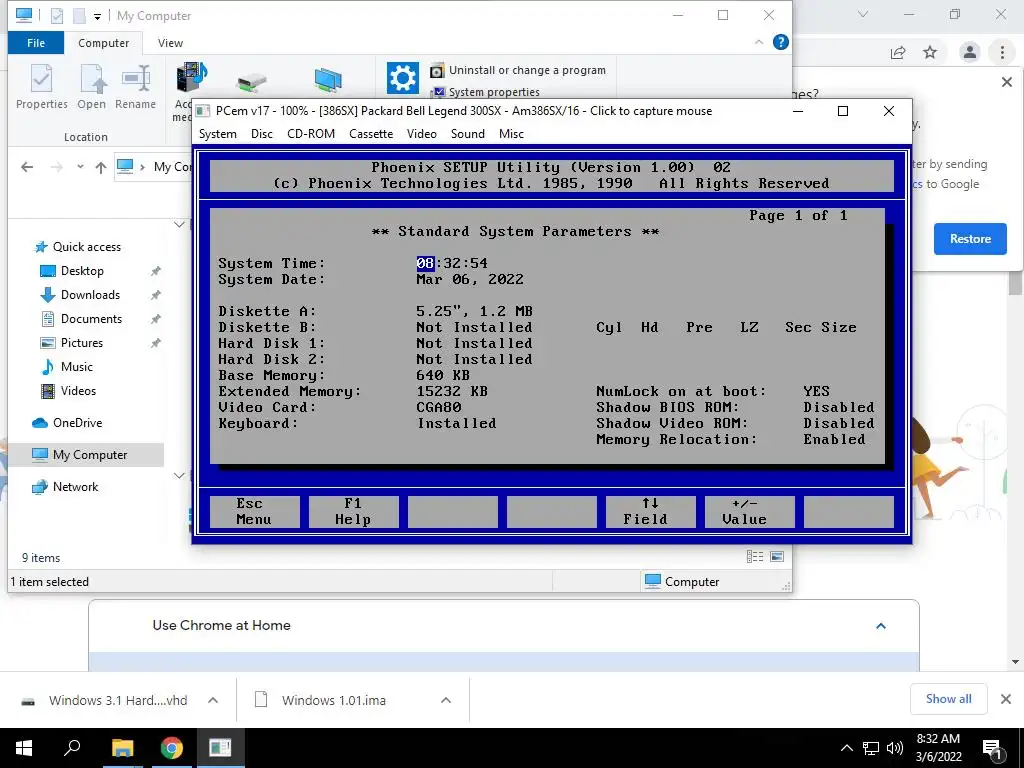Image resolution: width=1024 pixels, height=768 pixels.
Task: Open the System menu in PCem
Action: (x=217, y=134)
